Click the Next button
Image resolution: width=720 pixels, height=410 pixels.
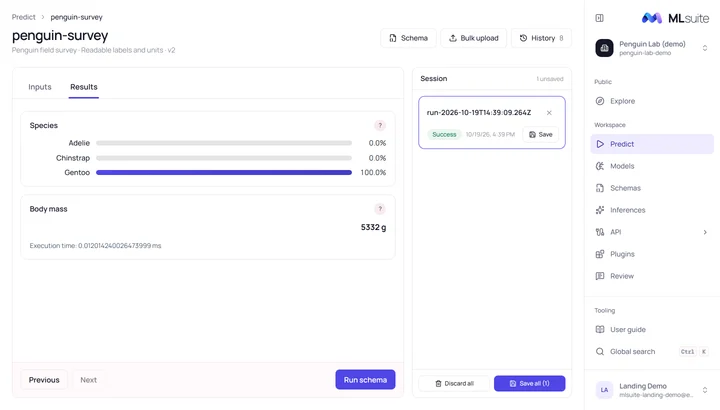[x=89, y=380]
